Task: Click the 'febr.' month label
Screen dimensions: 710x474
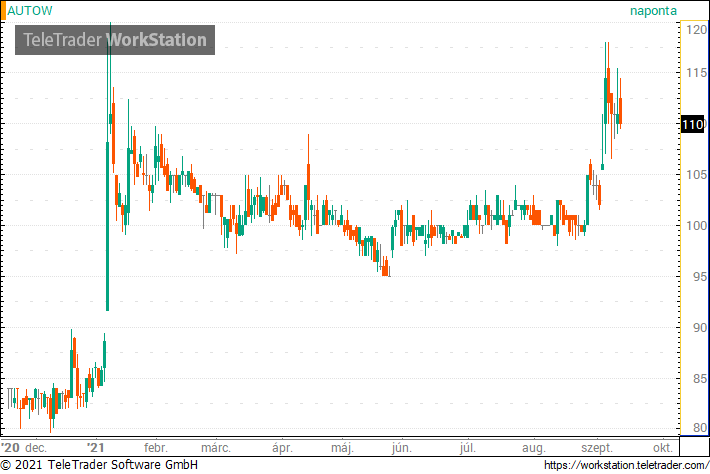Action: tap(156, 448)
